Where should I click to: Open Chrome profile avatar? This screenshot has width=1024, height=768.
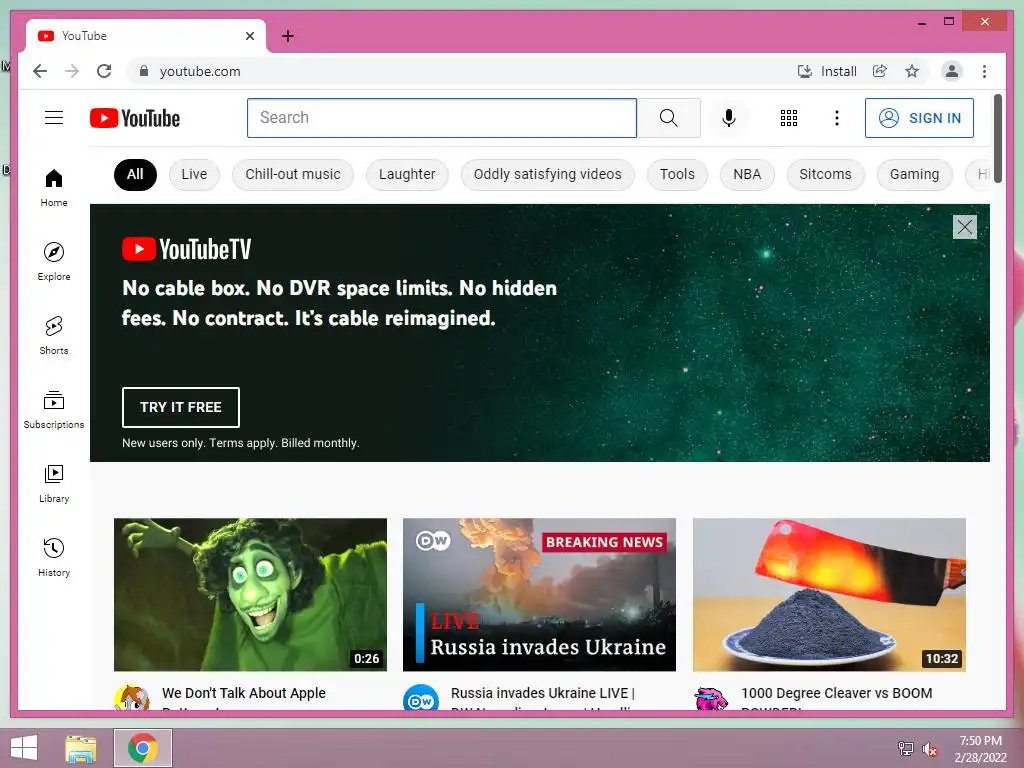(952, 71)
